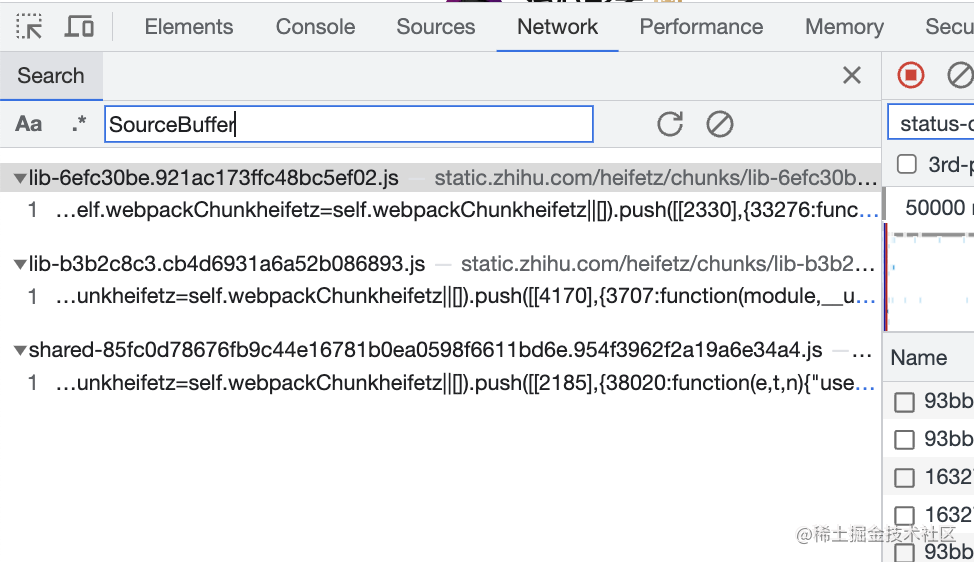The width and height of the screenshot is (974, 562).
Task: Open the push([[2330] match line
Action: click(466, 211)
